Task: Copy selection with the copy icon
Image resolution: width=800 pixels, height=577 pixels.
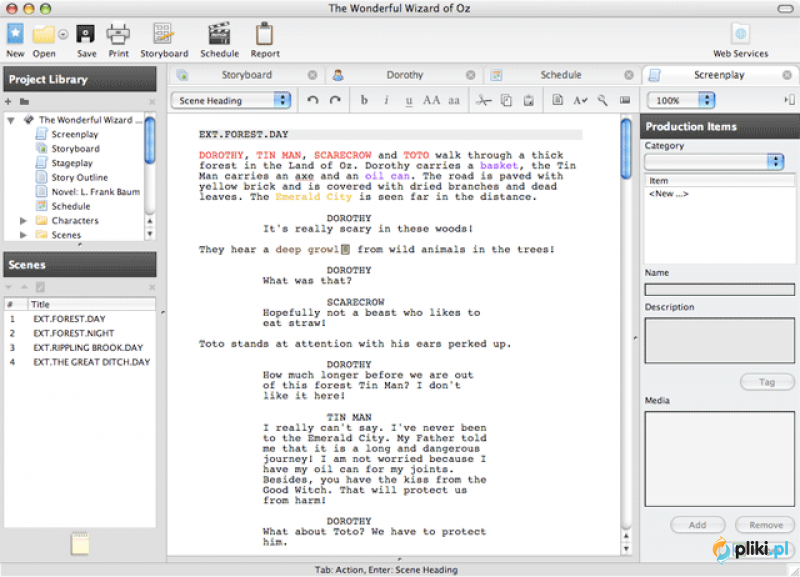Action: pos(506,101)
